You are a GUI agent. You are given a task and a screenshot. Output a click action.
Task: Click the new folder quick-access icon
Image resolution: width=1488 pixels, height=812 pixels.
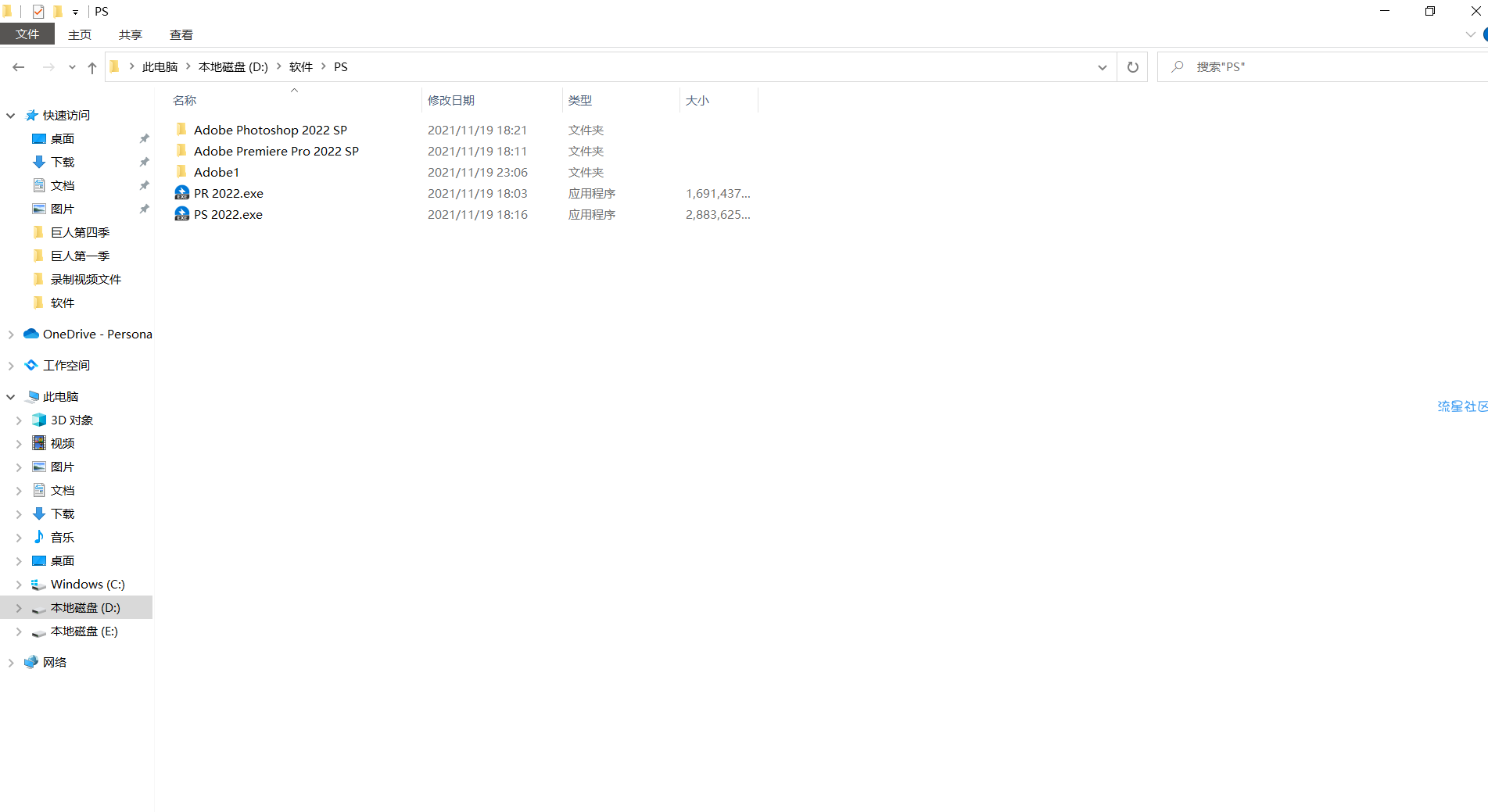(58, 12)
